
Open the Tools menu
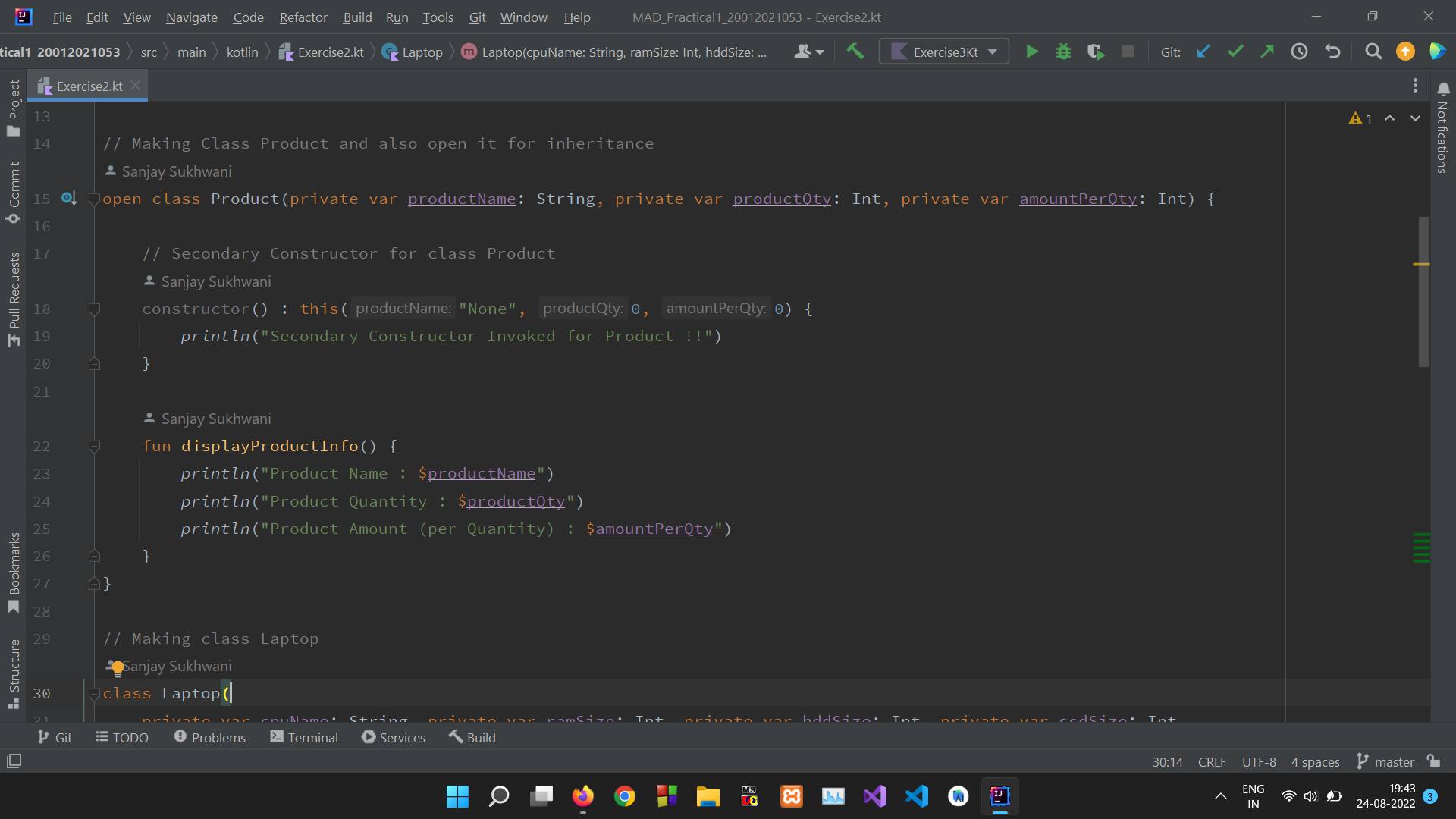(438, 17)
